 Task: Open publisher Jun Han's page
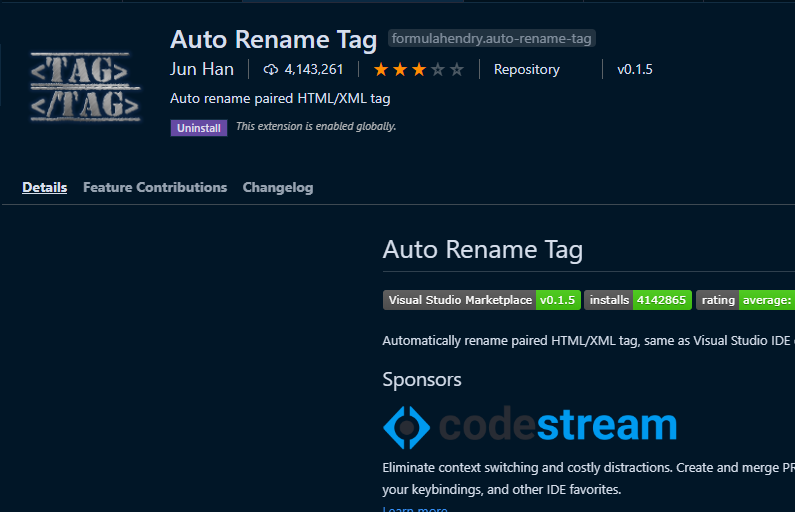click(x=202, y=69)
